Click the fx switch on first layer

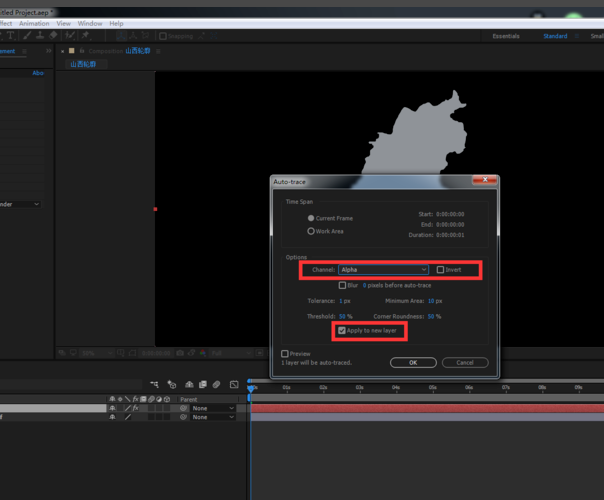click(x=136, y=408)
